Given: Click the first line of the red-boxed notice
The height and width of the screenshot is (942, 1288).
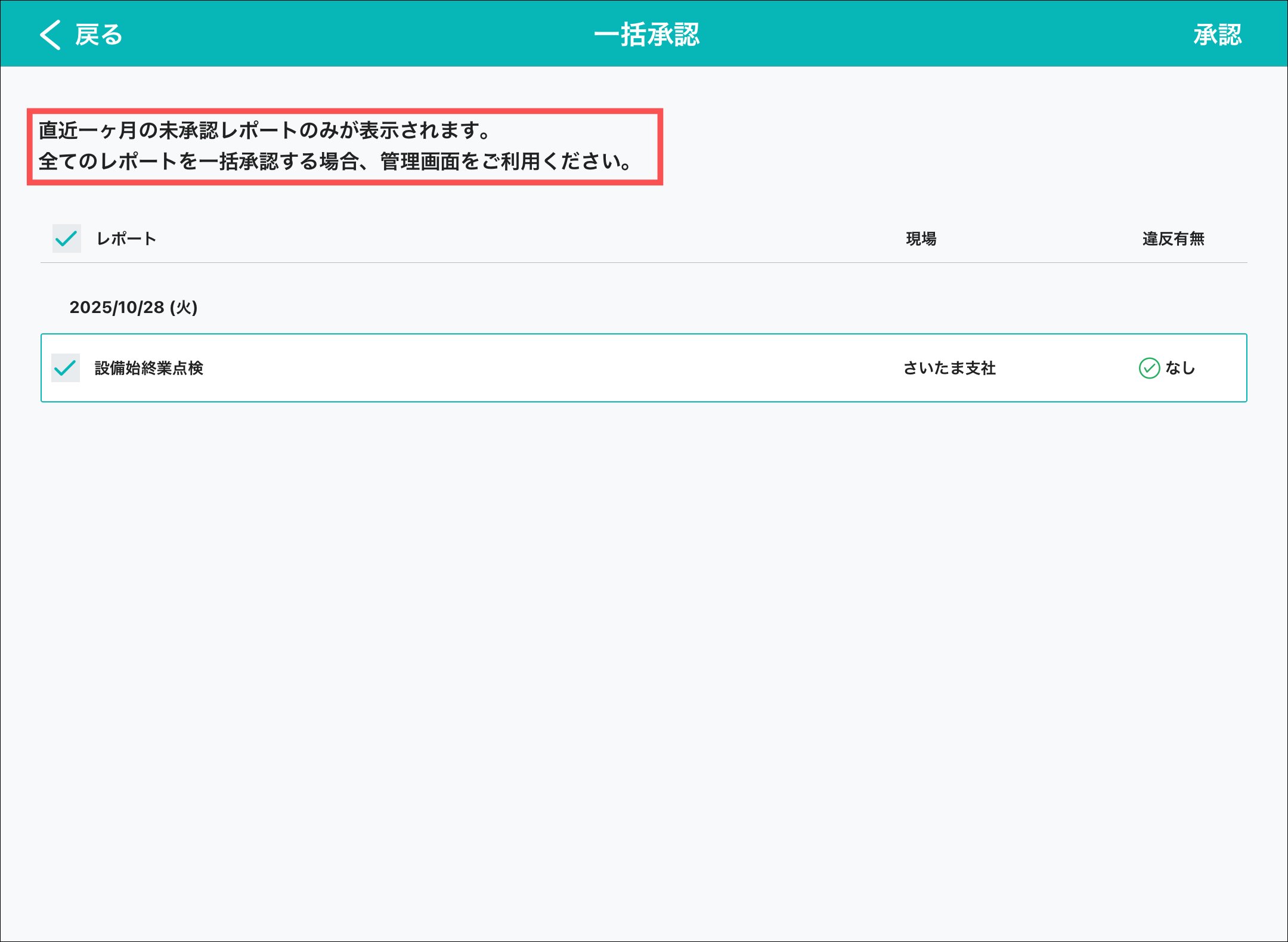Looking at the screenshot, I should [265, 131].
